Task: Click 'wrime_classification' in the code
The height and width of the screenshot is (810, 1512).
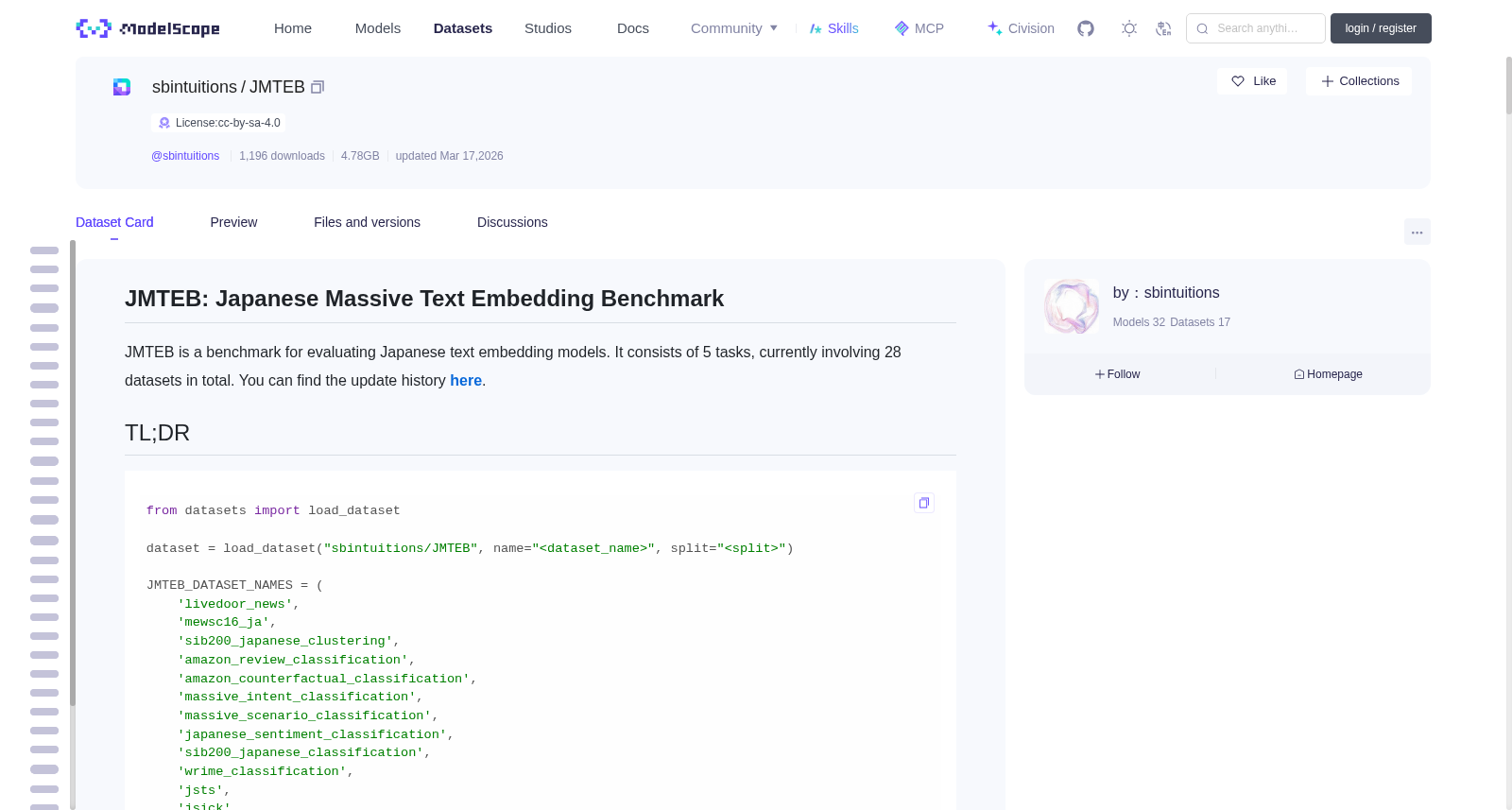Action: (x=262, y=771)
